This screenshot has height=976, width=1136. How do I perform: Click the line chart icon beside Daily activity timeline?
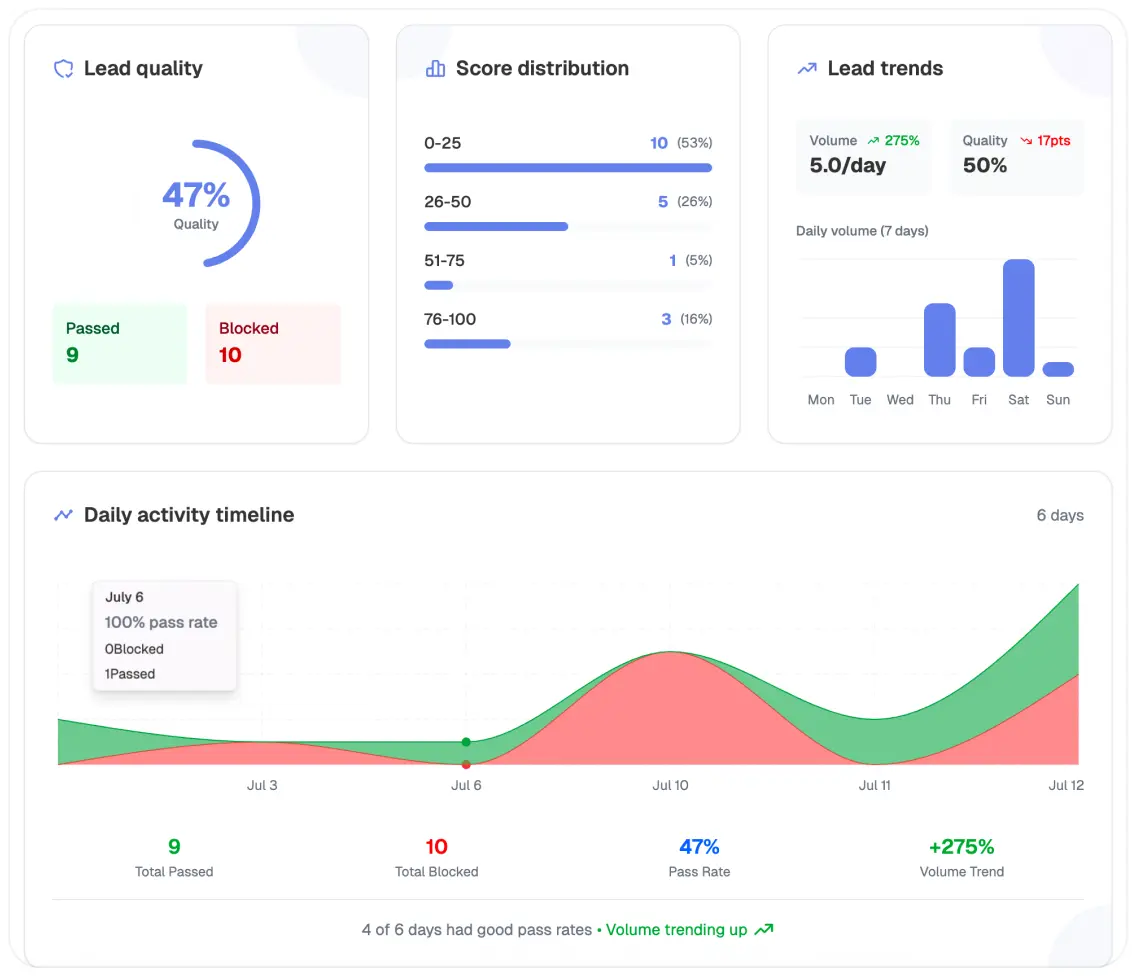click(64, 515)
